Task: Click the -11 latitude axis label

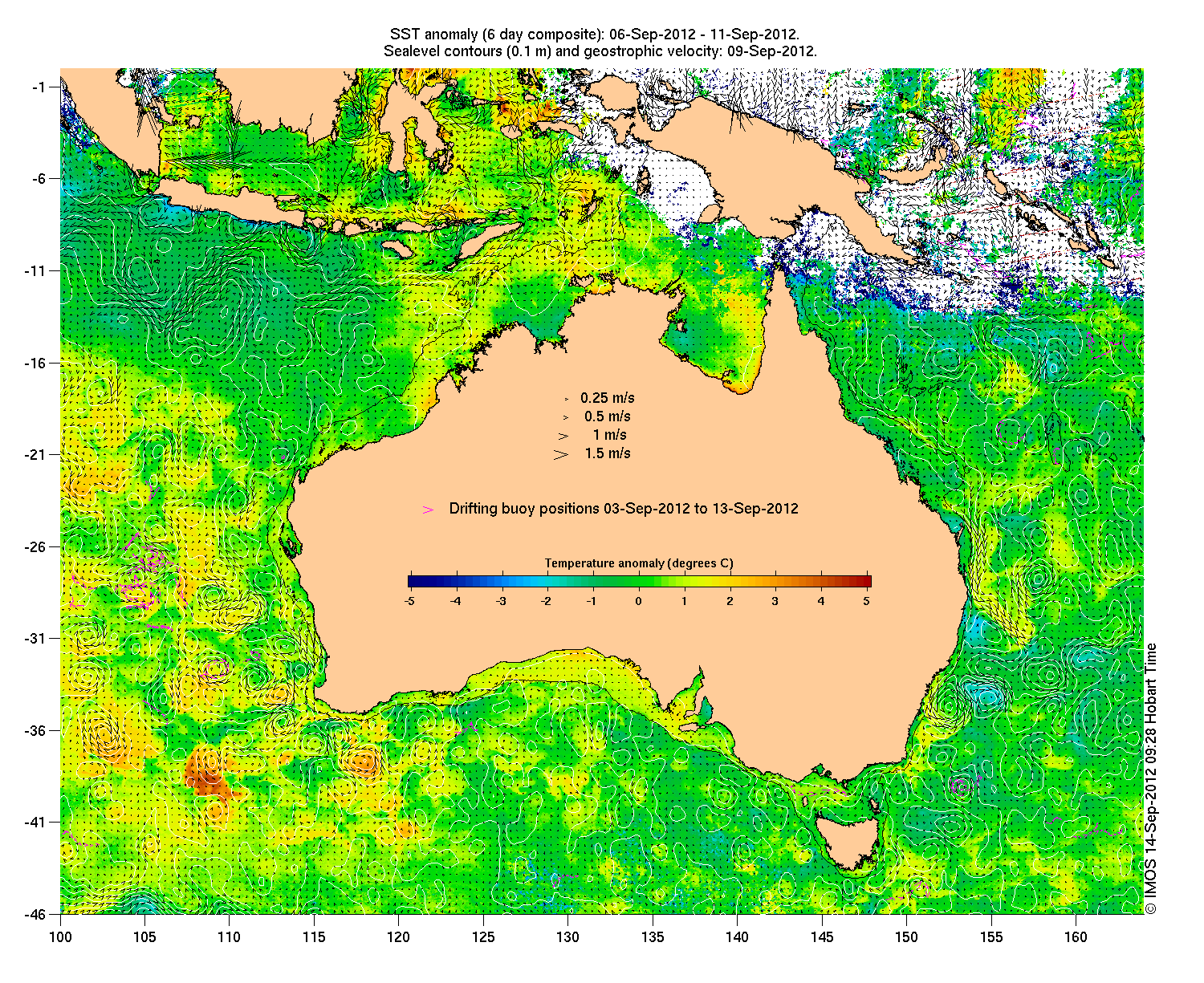Action: pyautogui.click(x=36, y=270)
